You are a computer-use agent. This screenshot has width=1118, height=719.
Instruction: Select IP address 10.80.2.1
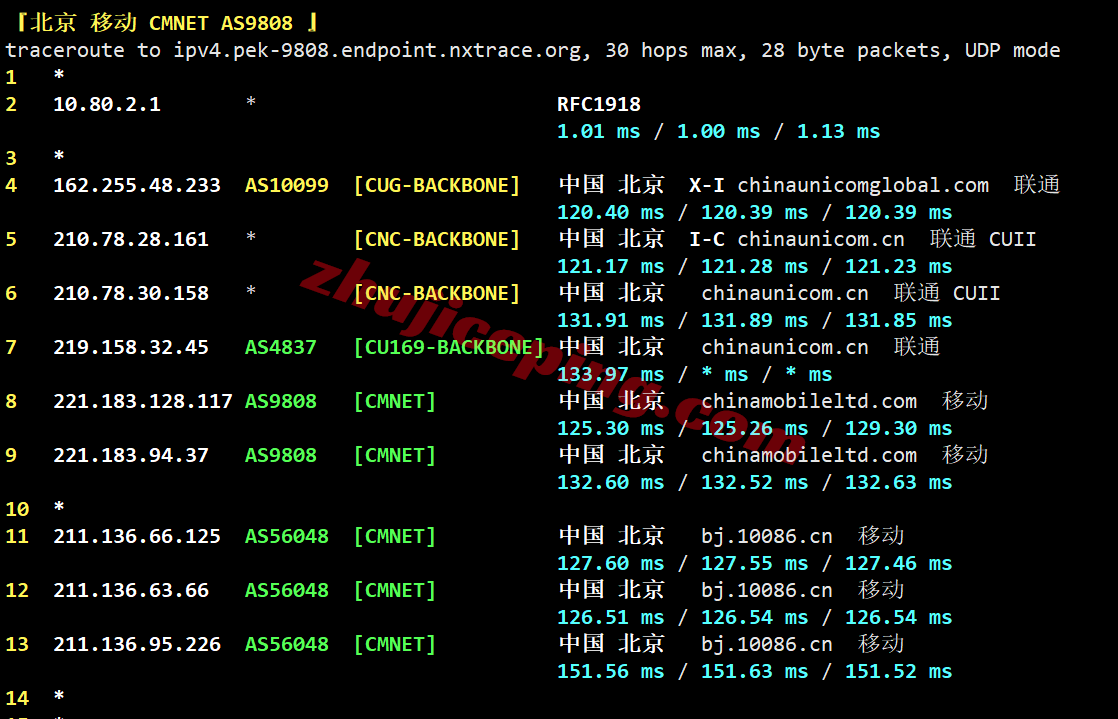[107, 104]
